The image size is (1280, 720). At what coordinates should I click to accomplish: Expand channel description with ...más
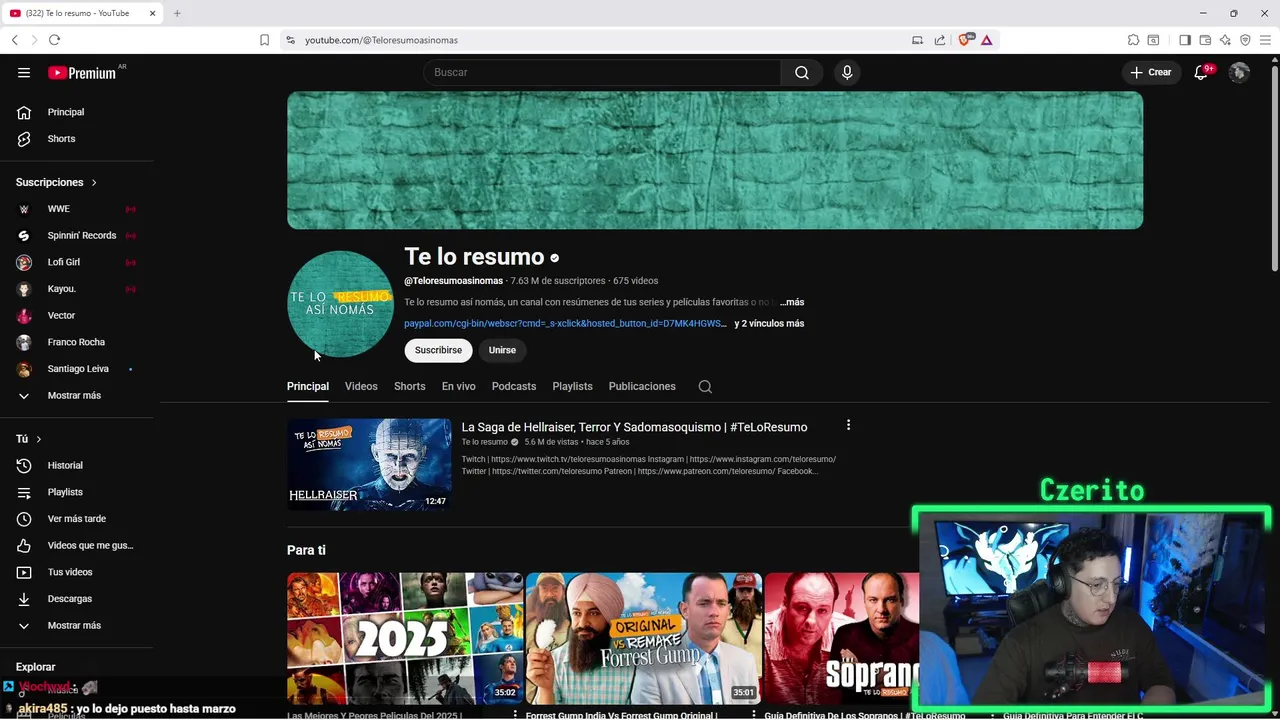pos(792,302)
